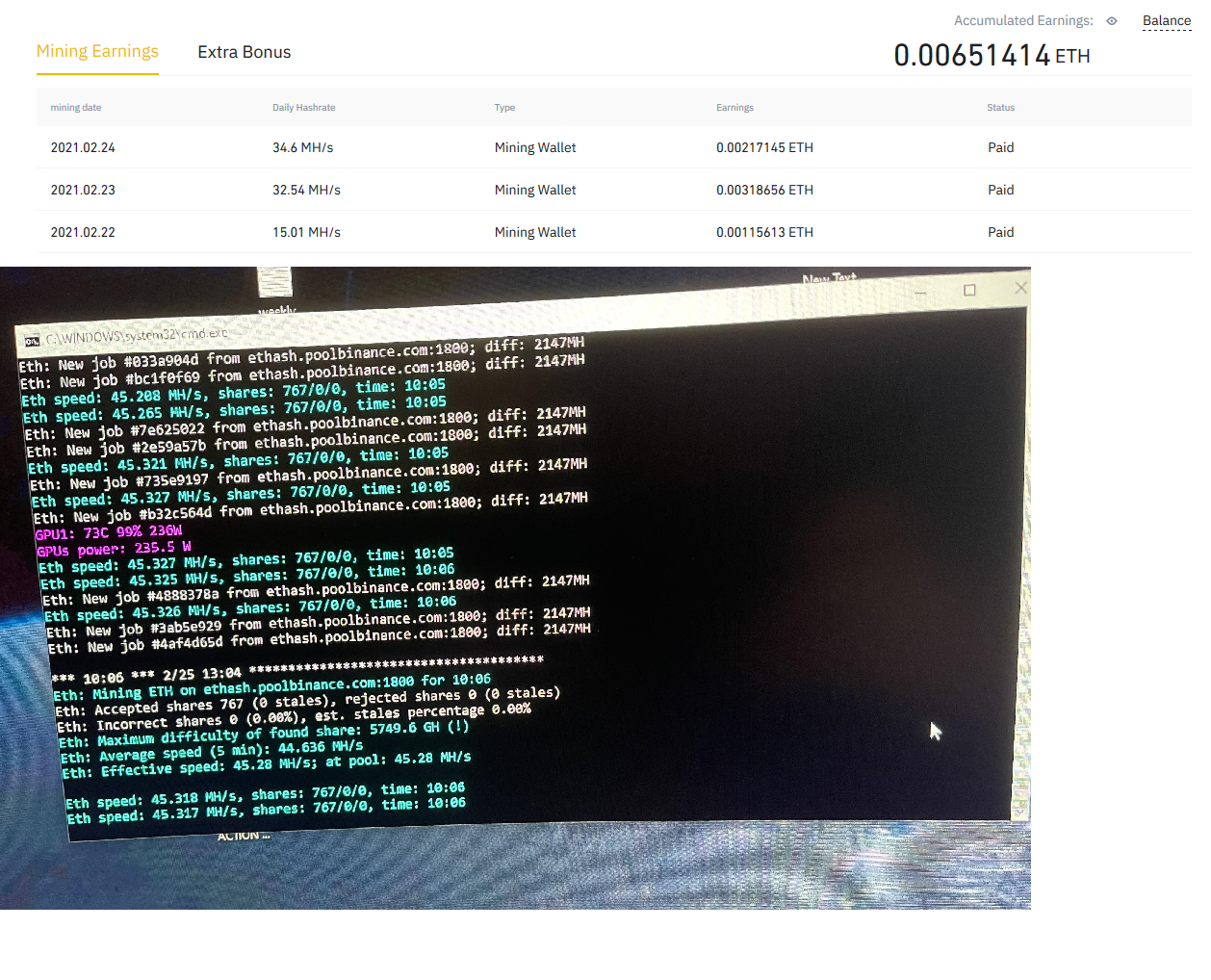
Task: Open the Balance link
Action: tap(1167, 20)
